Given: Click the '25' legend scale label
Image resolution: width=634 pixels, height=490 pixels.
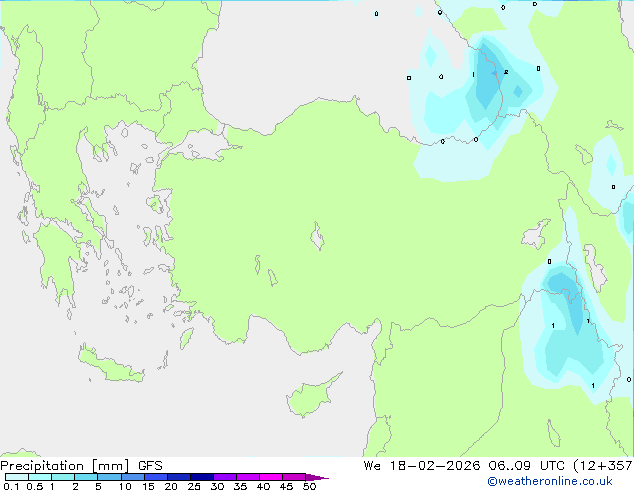Looking at the screenshot, I should 194,486.
